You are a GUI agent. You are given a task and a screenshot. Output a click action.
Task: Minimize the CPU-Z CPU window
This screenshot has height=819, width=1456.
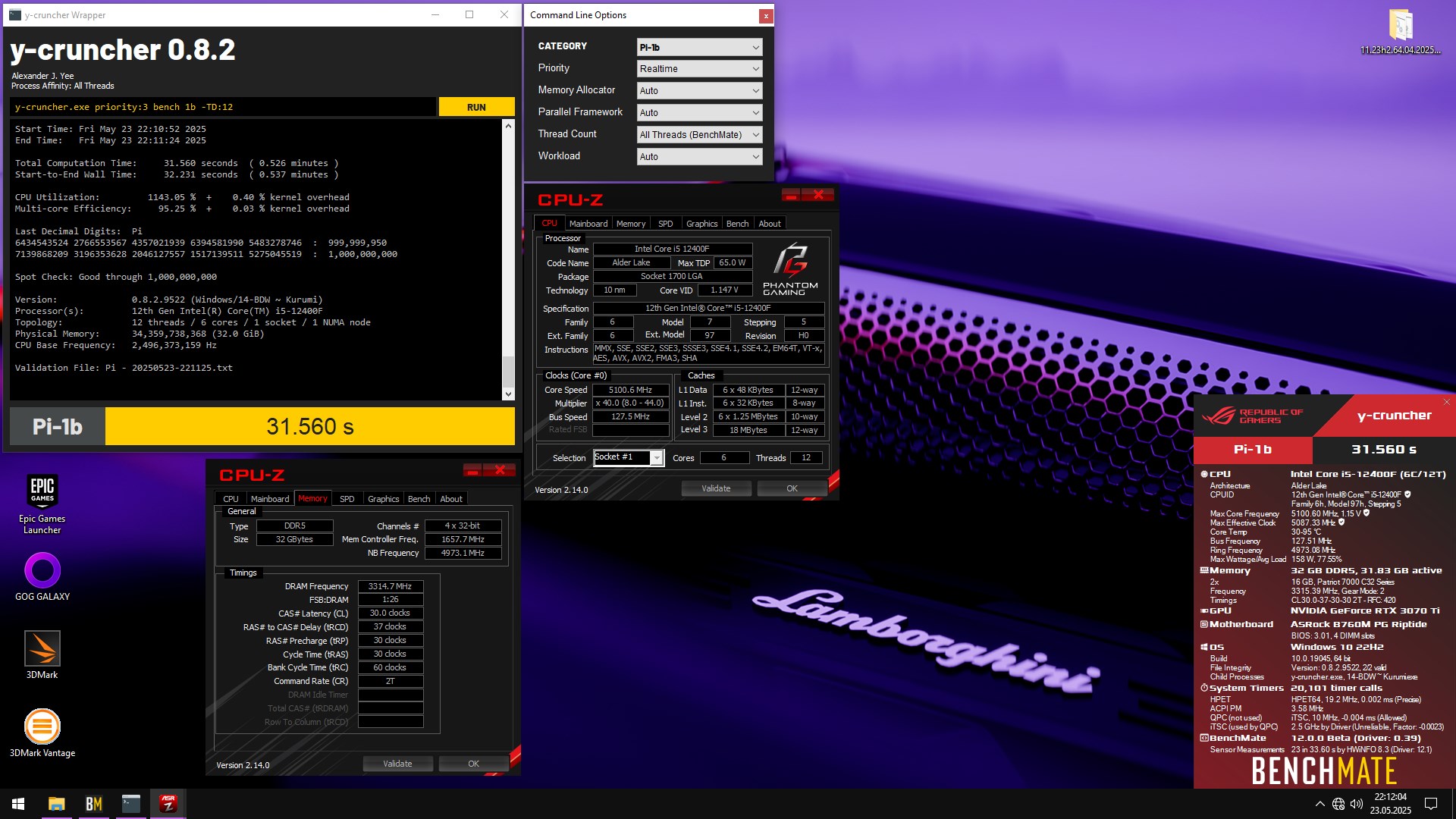click(791, 195)
